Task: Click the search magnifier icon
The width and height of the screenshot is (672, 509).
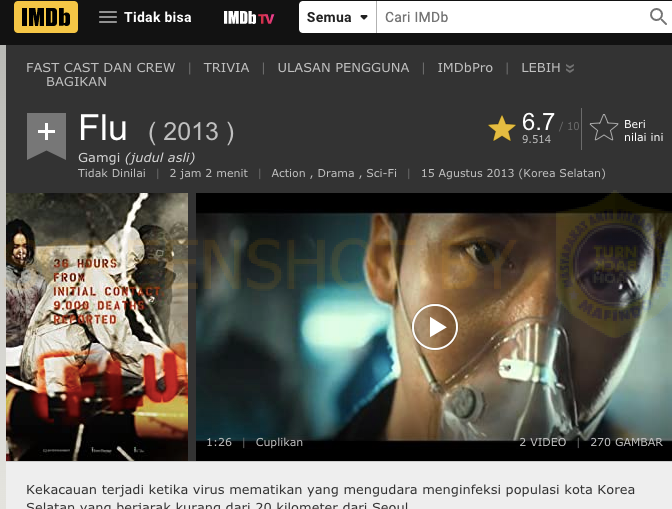Action: pos(658,17)
